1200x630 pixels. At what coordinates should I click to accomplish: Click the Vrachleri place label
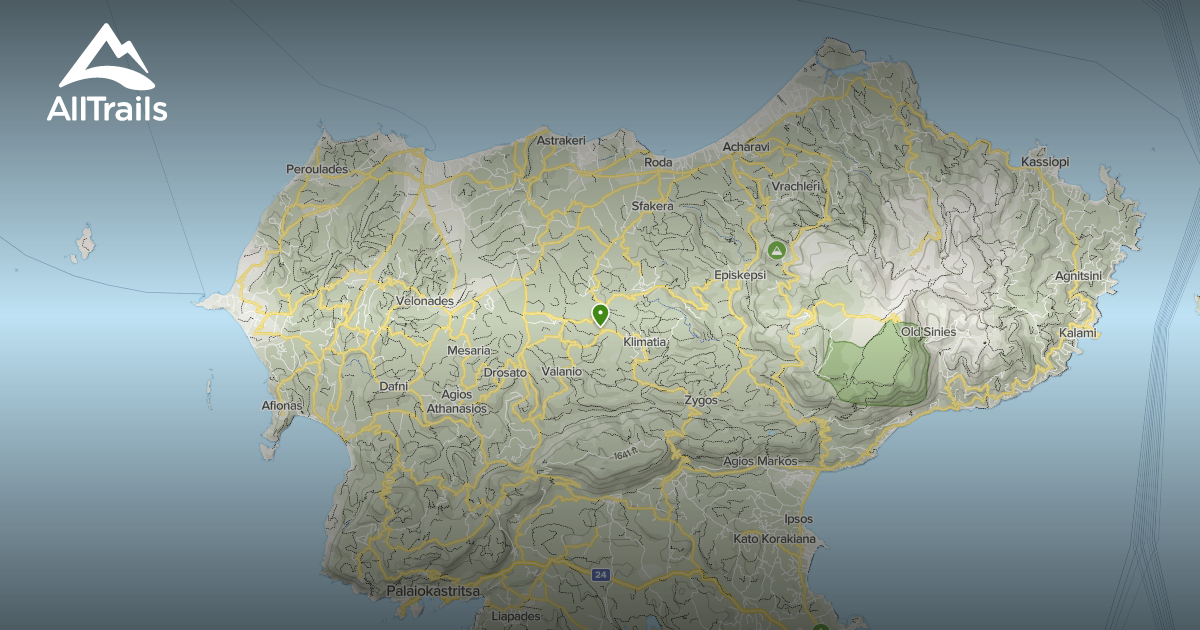click(x=796, y=186)
